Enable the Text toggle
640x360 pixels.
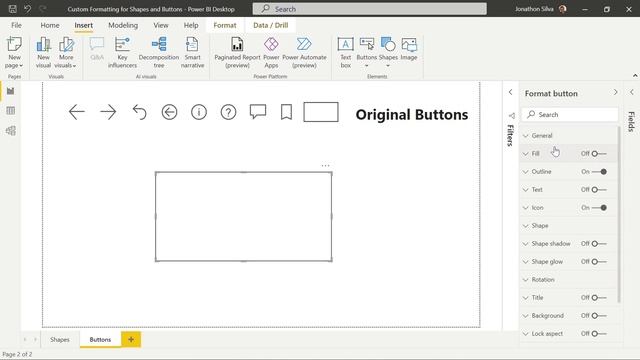(x=599, y=189)
